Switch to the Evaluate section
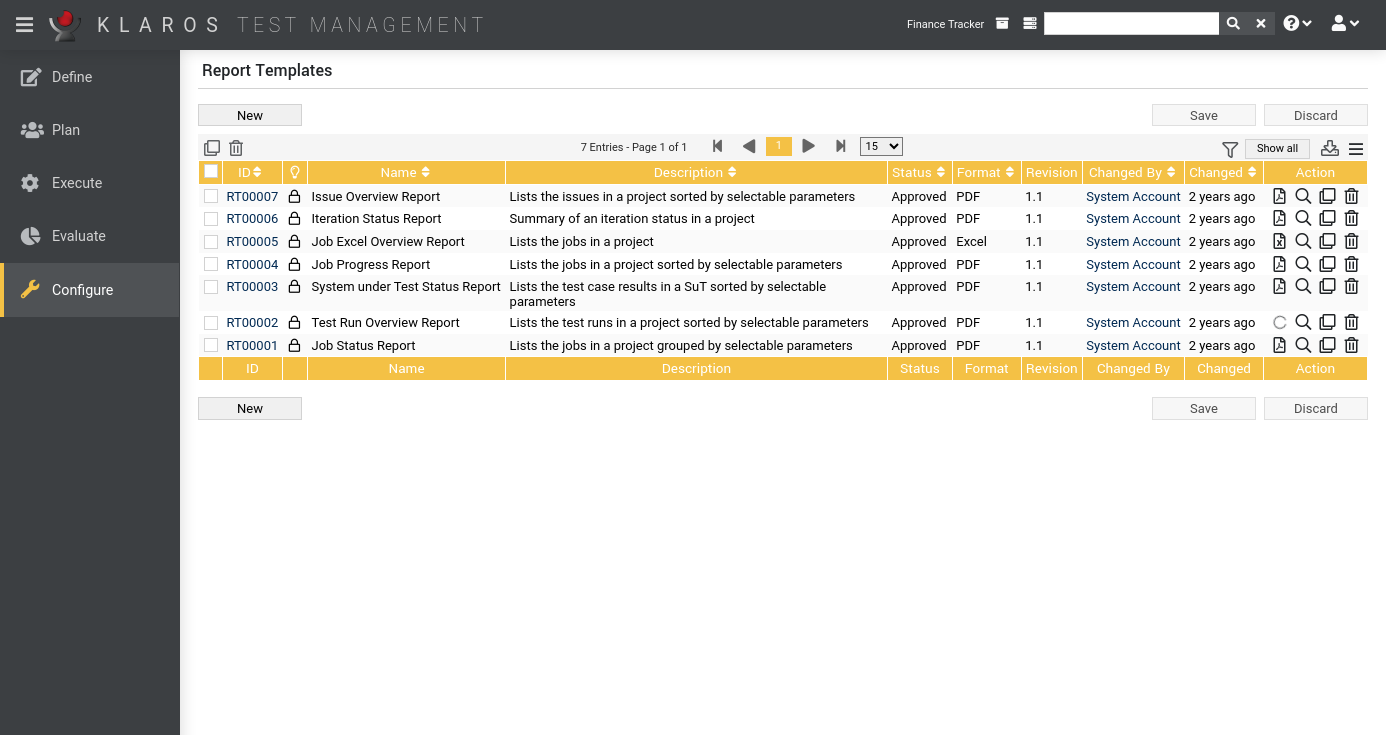 pyautogui.click(x=79, y=236)
